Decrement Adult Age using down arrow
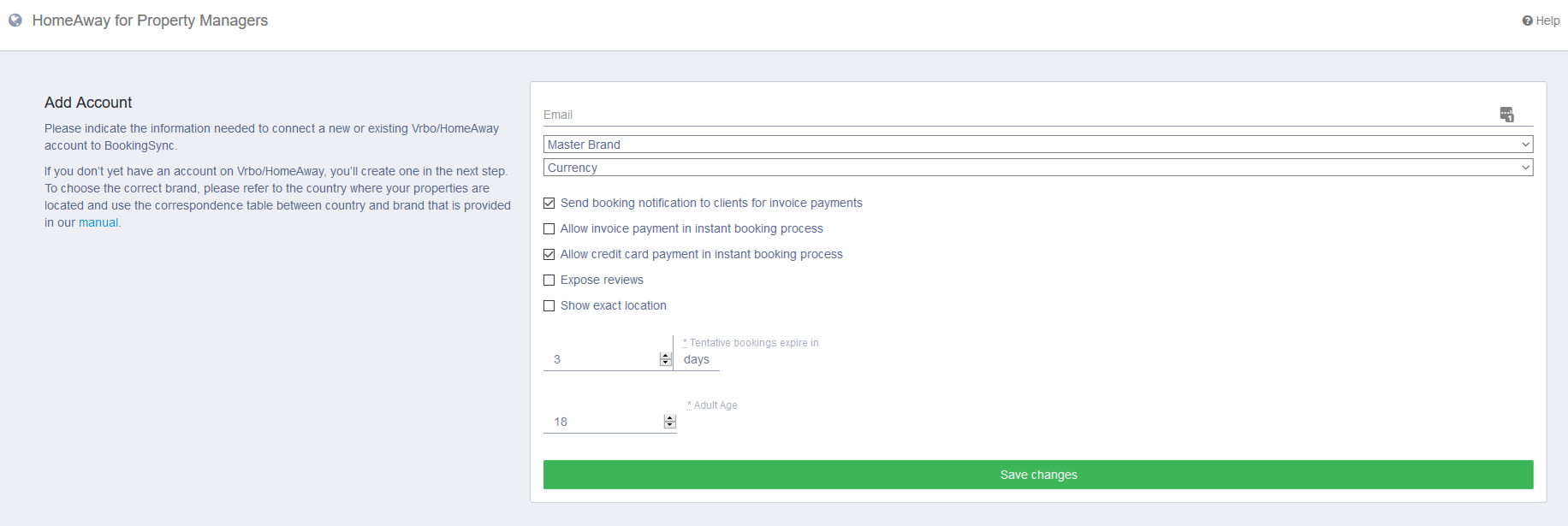The image size is (1568, 526). click(x=670, y=425)
